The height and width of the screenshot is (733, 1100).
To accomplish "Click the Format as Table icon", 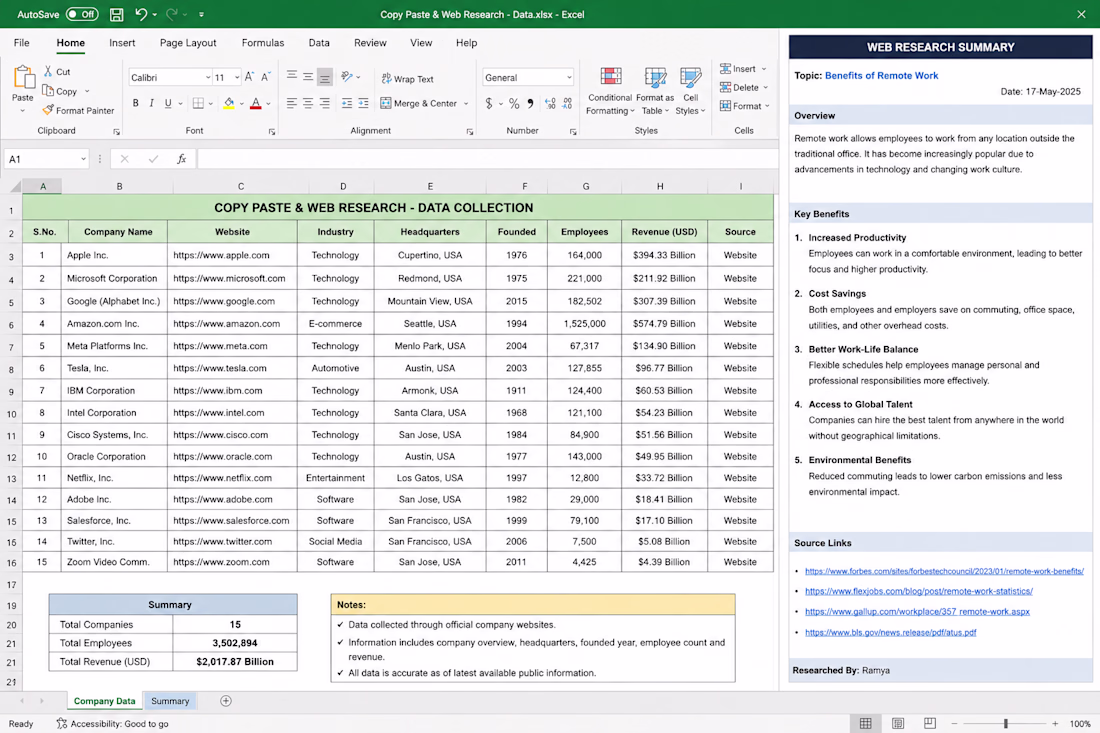I will click(x=655, y=76).
